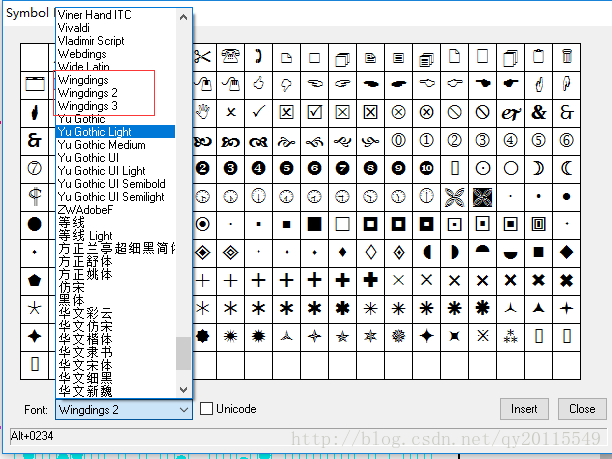The height and width of the screenshot is (459, 612).
Task: Pick the black circled two symbol
Action: [203, 168]
